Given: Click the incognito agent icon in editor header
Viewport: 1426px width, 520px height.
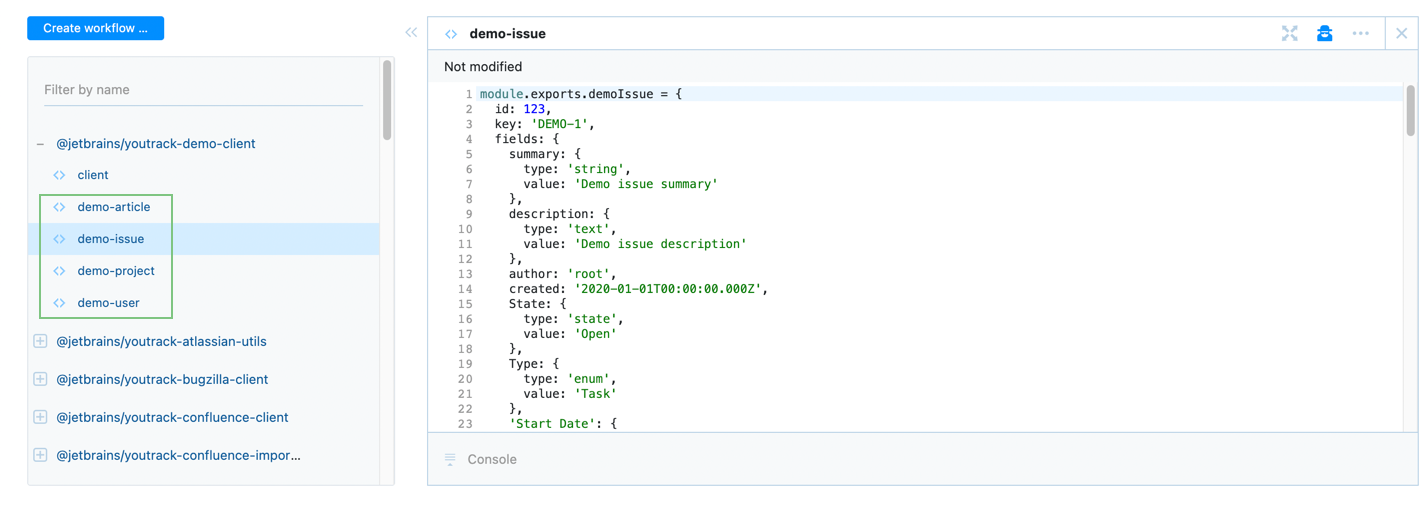Looking at the screenshot, I should pos(1324,34).
